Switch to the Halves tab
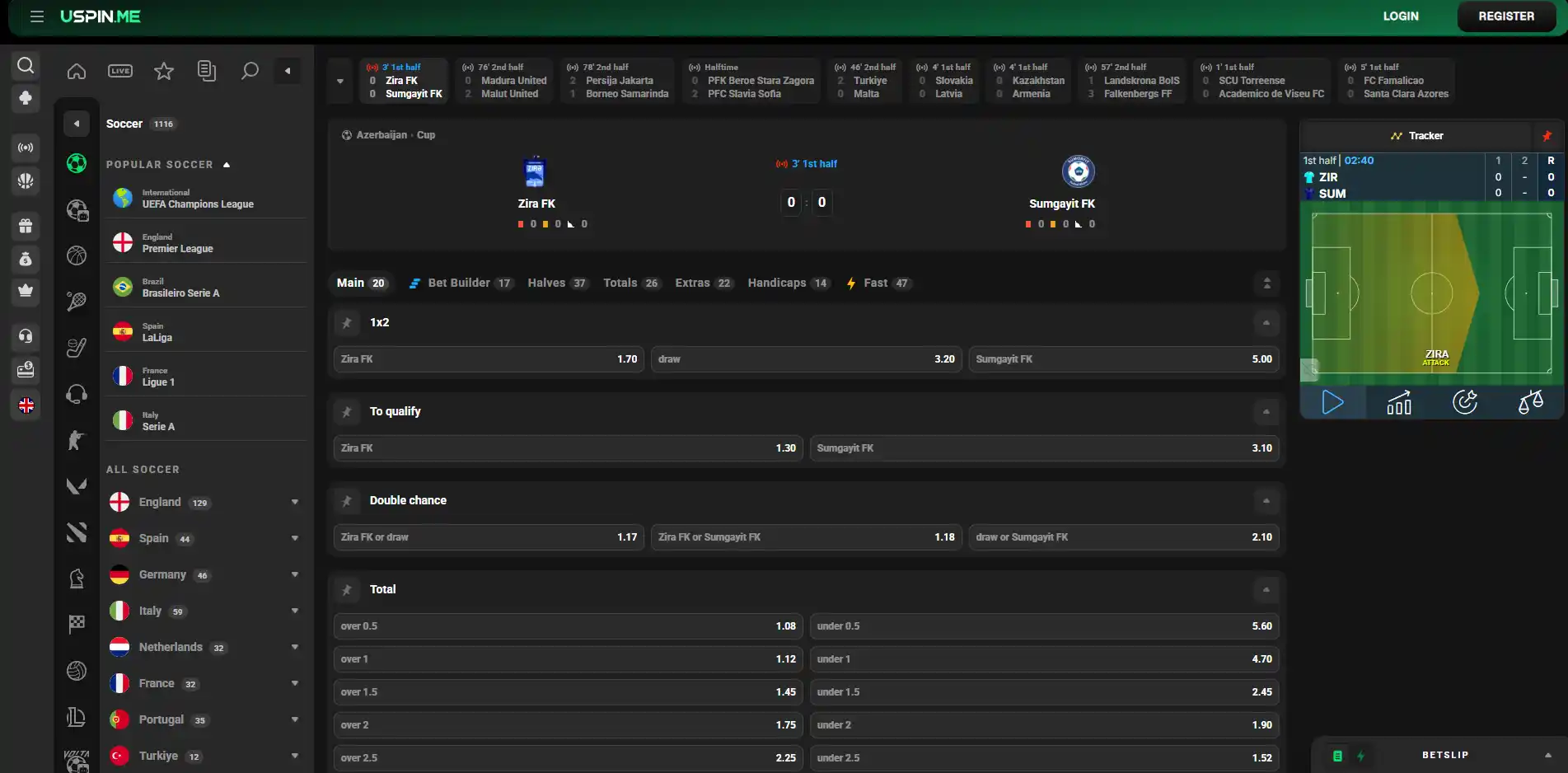Screen dimensions: 1568x773 (x=558, y=283)
